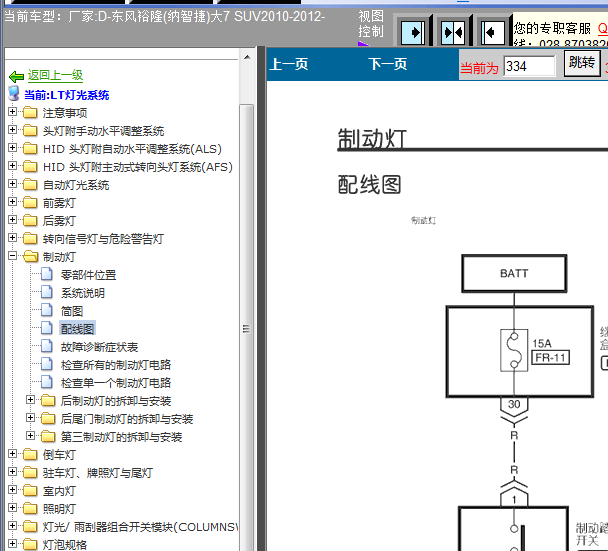608x551 pixels.
Task: Expand the 倒车灯 tree node
Action: 12,454
